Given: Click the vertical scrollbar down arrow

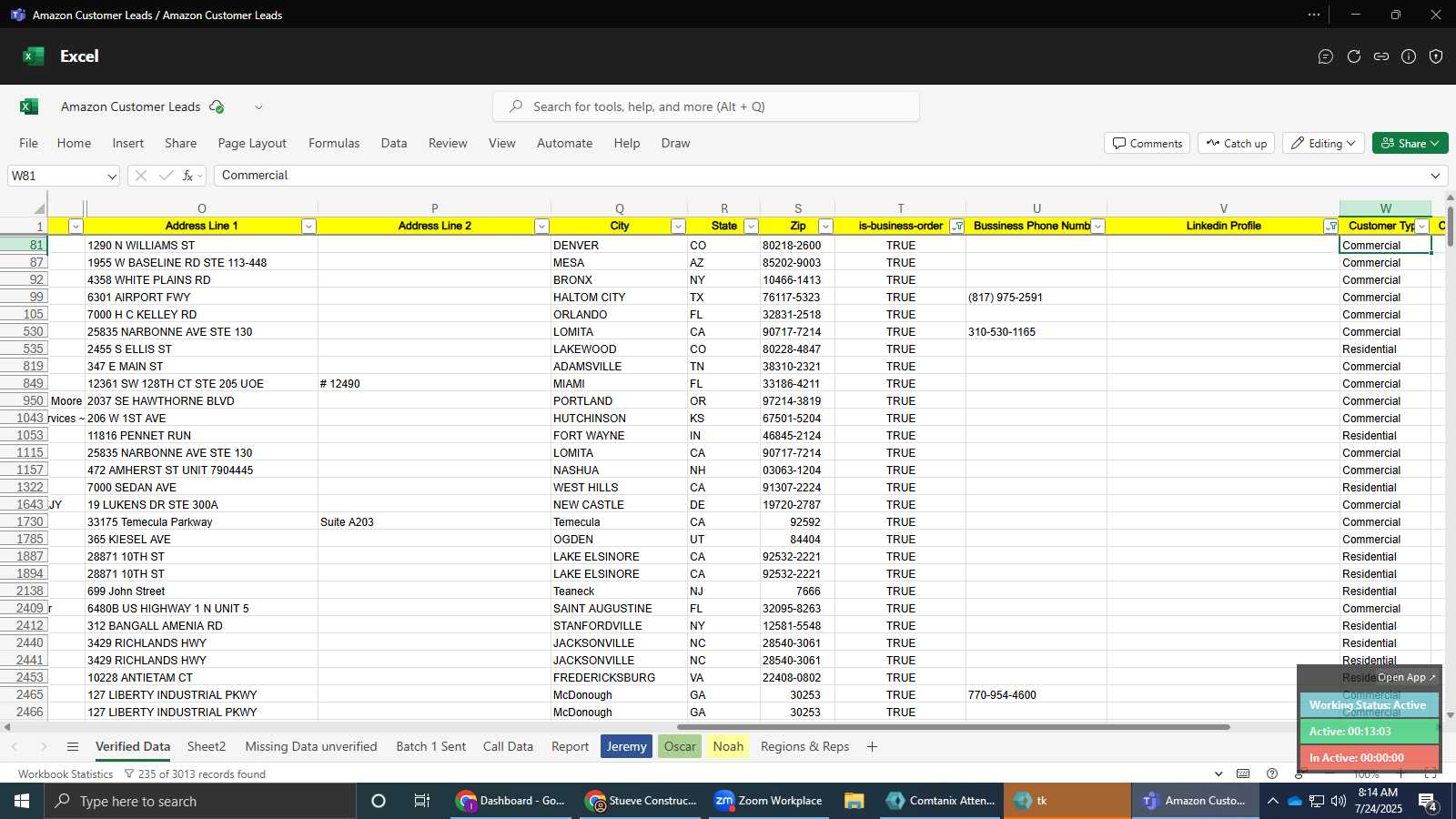Looking at the screenshot, I should point(1449,715).
